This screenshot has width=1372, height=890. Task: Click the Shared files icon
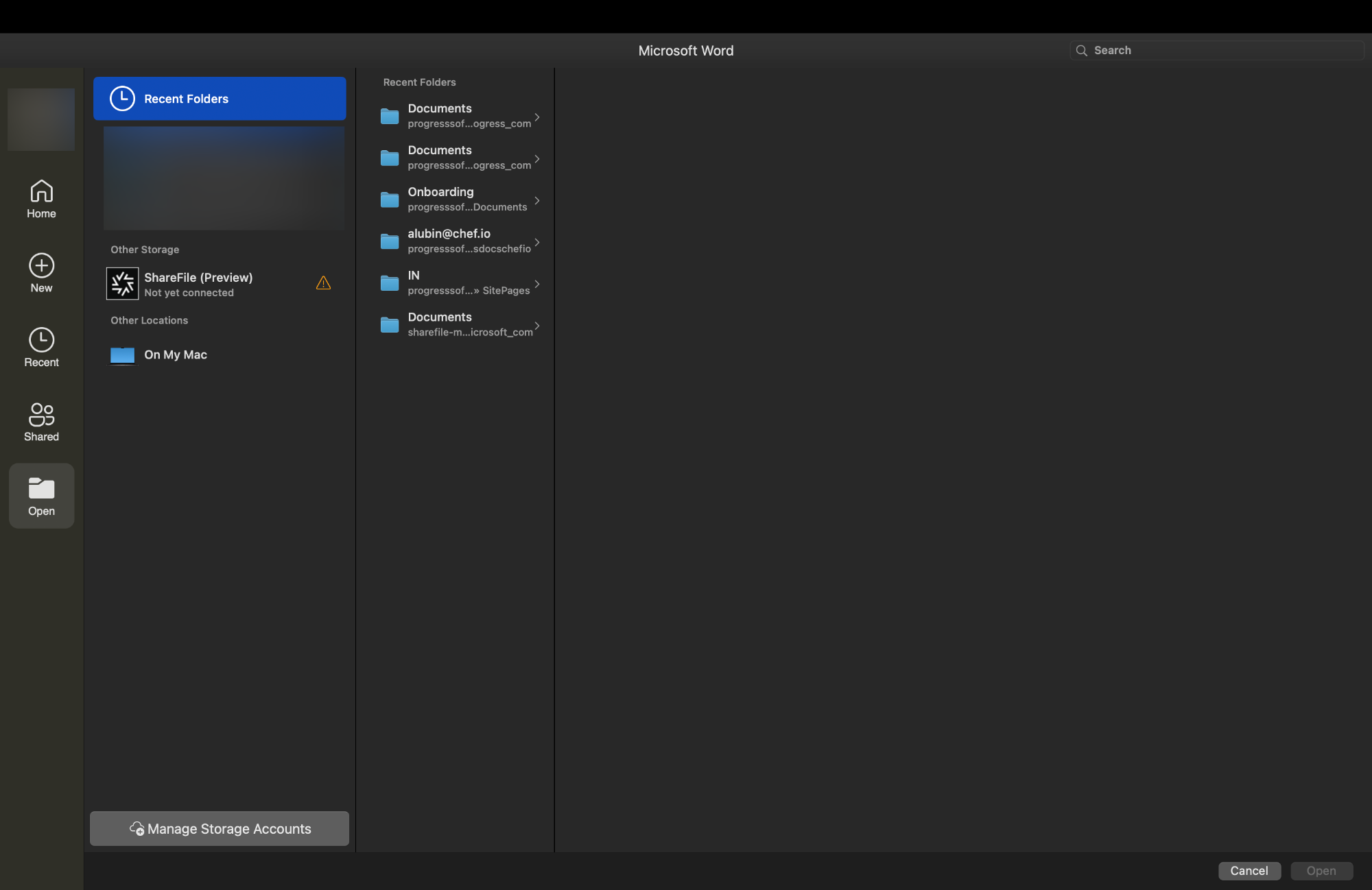pyautogui.click(x=41, y=420)
